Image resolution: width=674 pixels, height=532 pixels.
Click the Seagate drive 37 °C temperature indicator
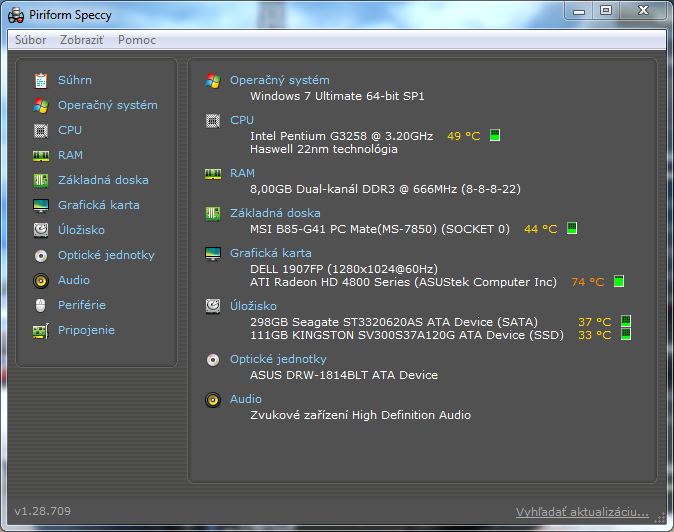[x=594, y=322]
